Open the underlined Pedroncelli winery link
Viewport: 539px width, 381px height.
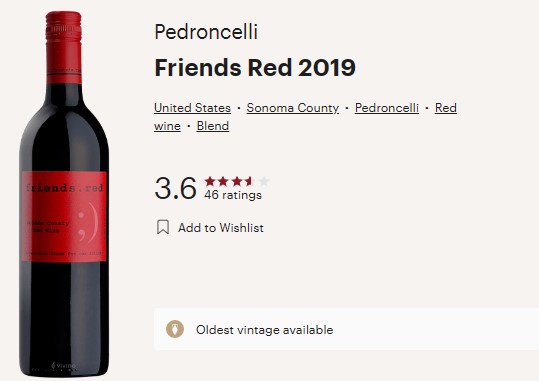click(x=387, y=108)
